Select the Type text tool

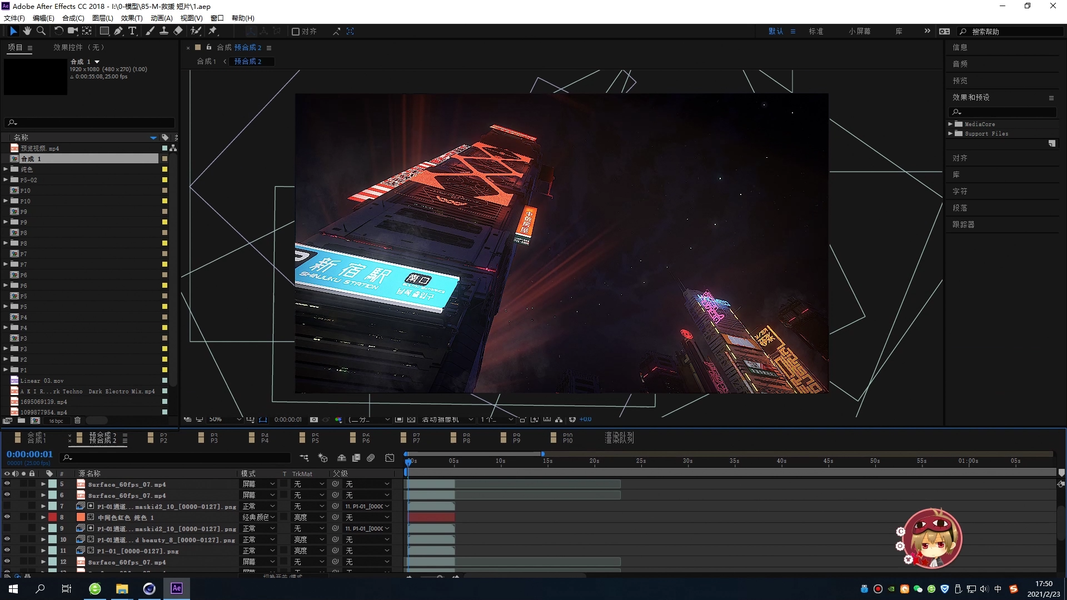pos(132,31)
